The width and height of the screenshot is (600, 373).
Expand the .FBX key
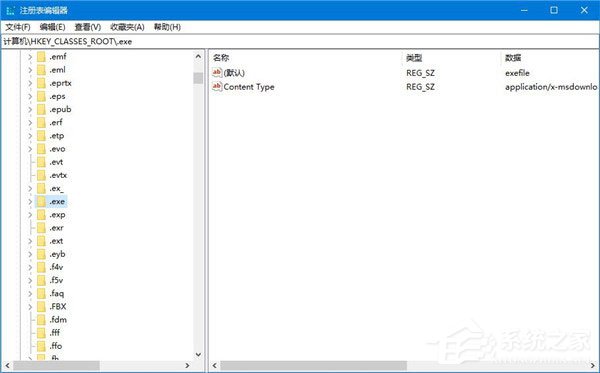[x=30, y=307]
